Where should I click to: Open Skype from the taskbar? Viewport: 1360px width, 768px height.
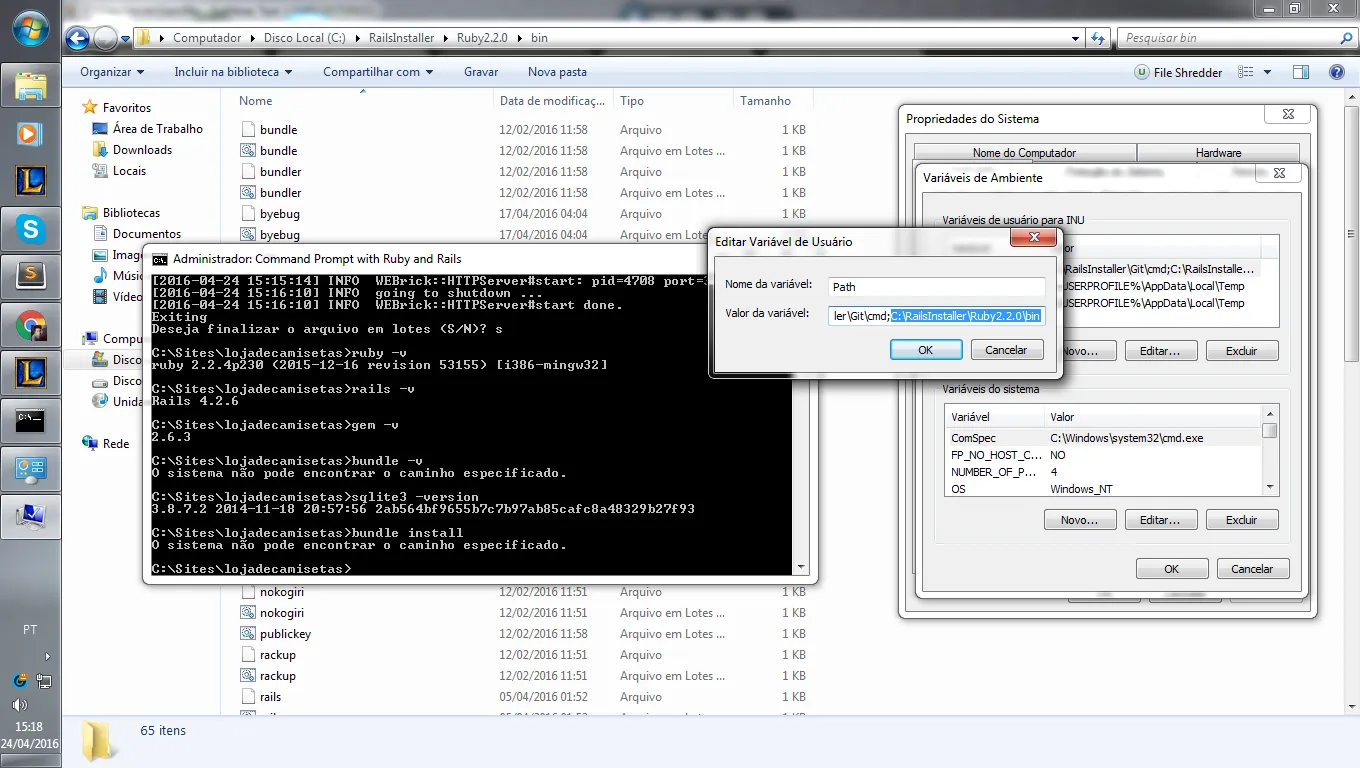30,230
